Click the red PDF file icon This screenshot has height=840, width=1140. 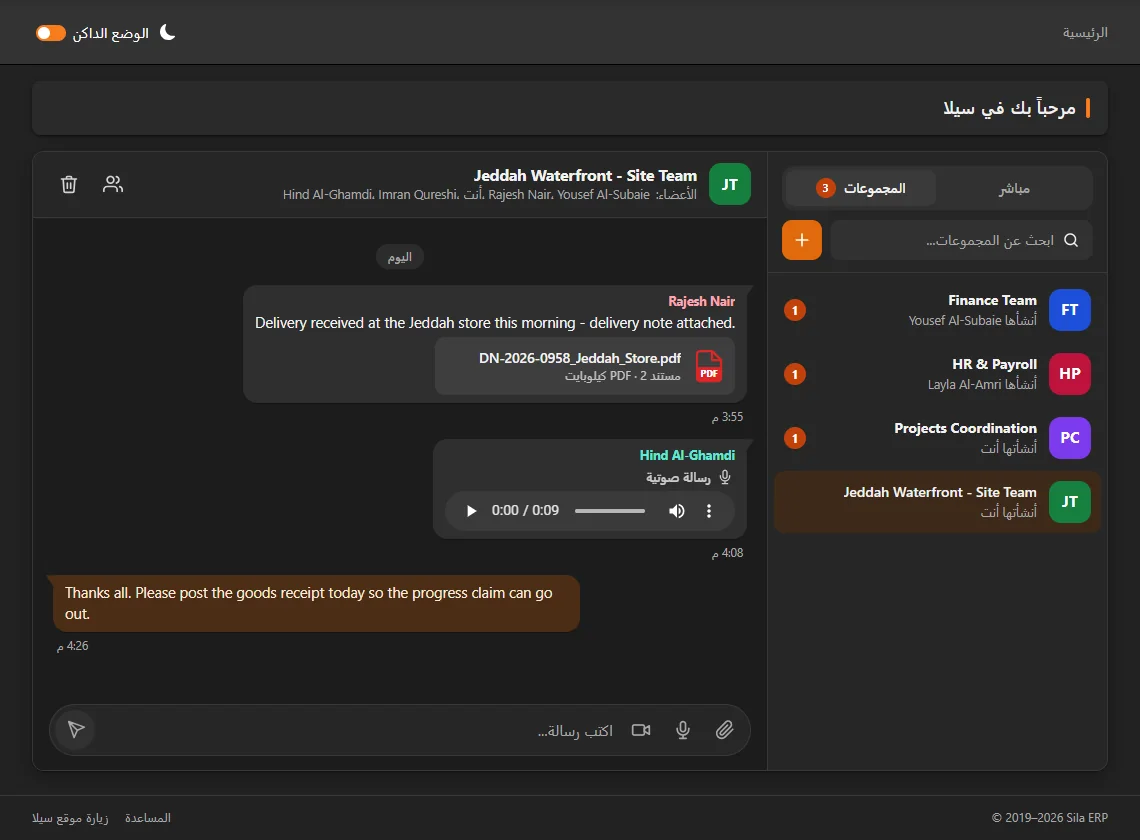point(709,366)
